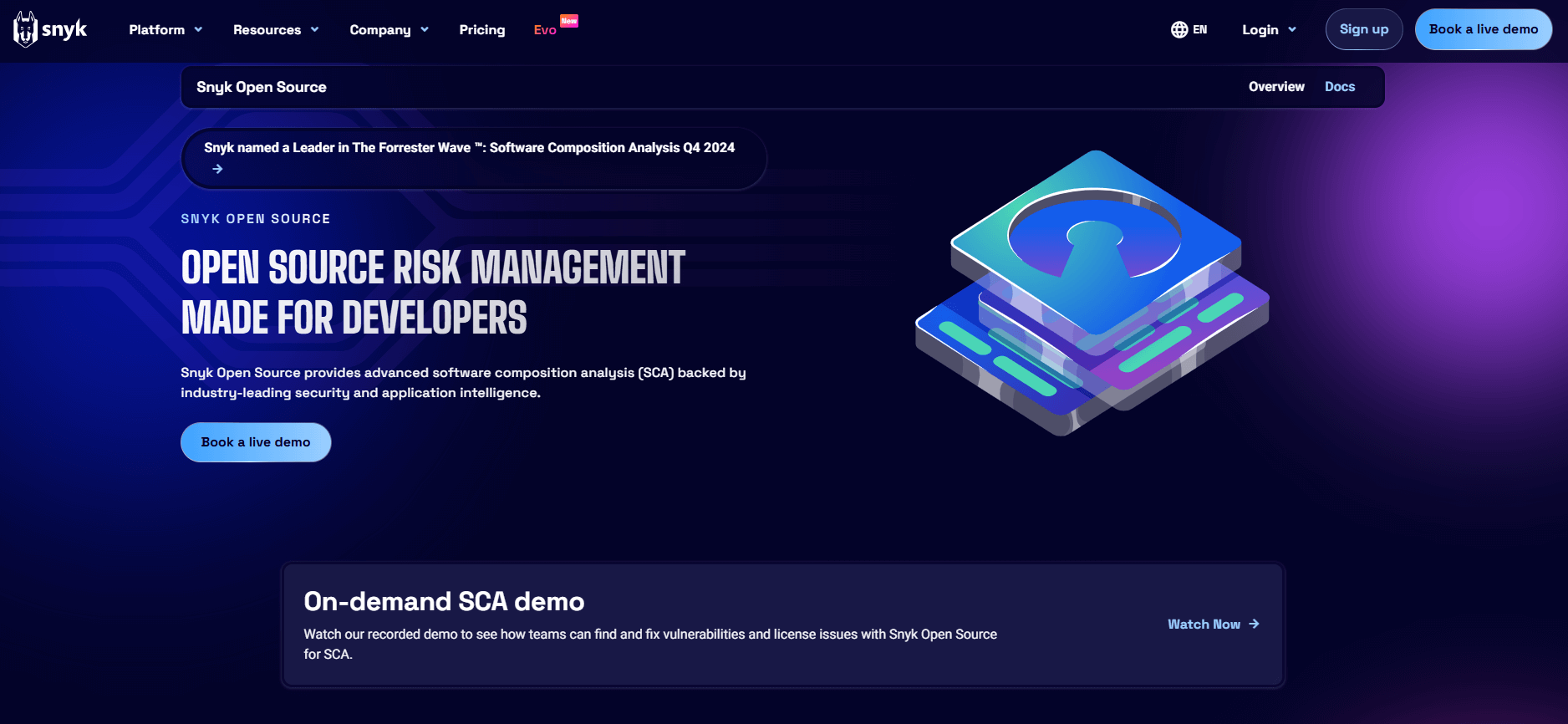Click the Open Source Risk Management headline

pos(433,293)
